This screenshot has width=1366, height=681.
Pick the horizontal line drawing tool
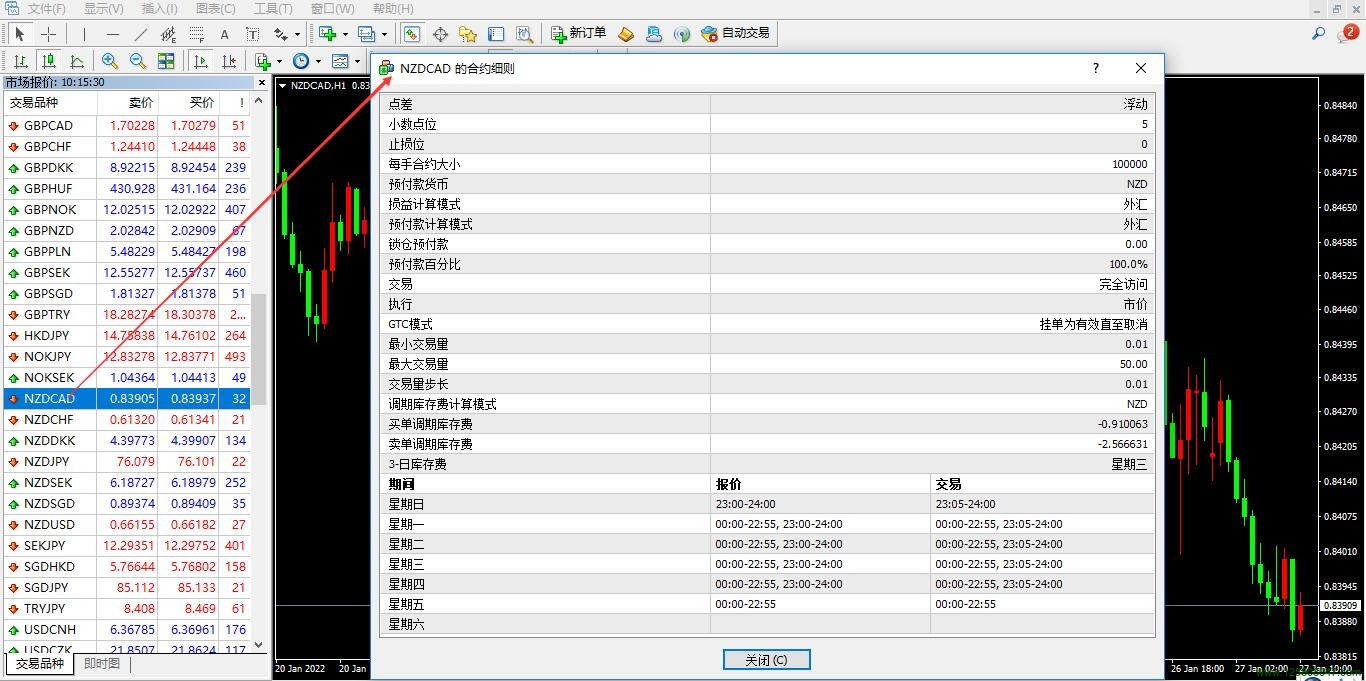[x=112, y=34]
